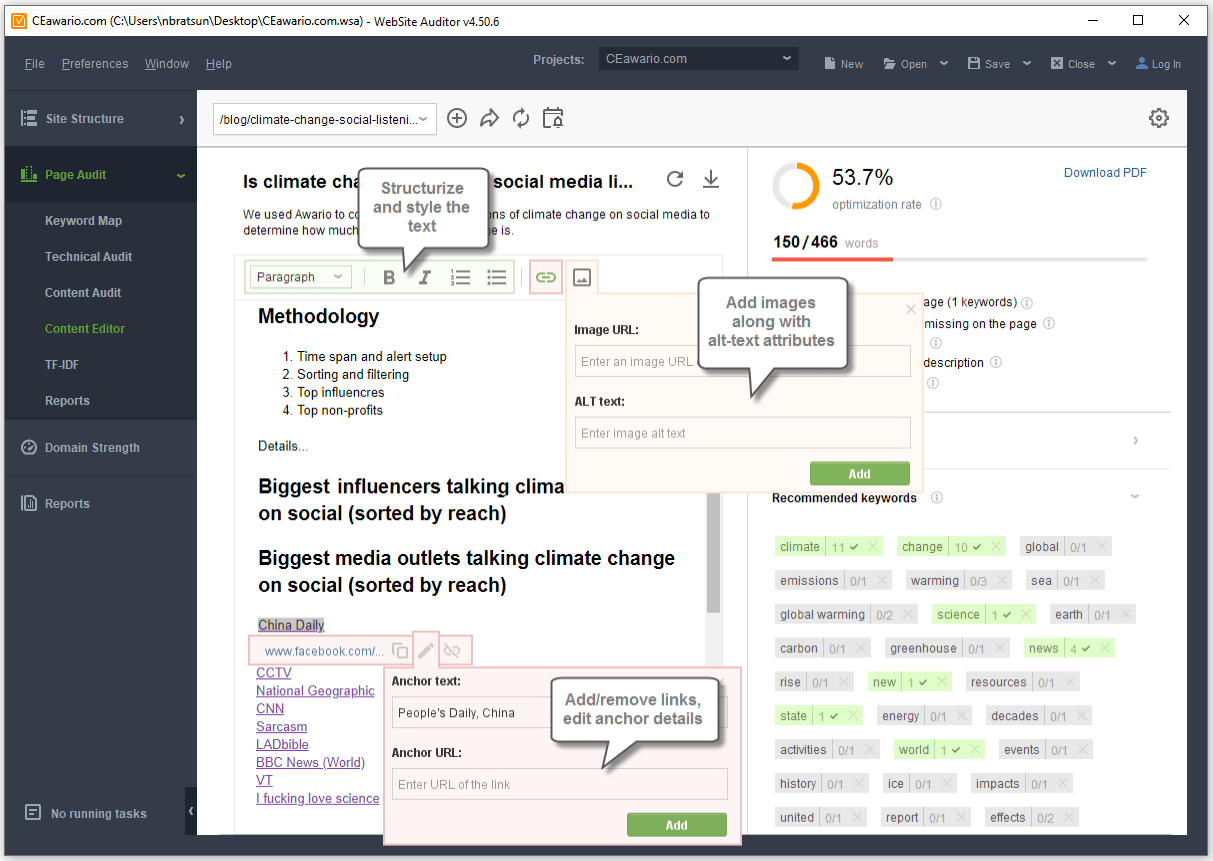
Task: Remove the 'news' keyword tag
Action: tap(1103, 648)
